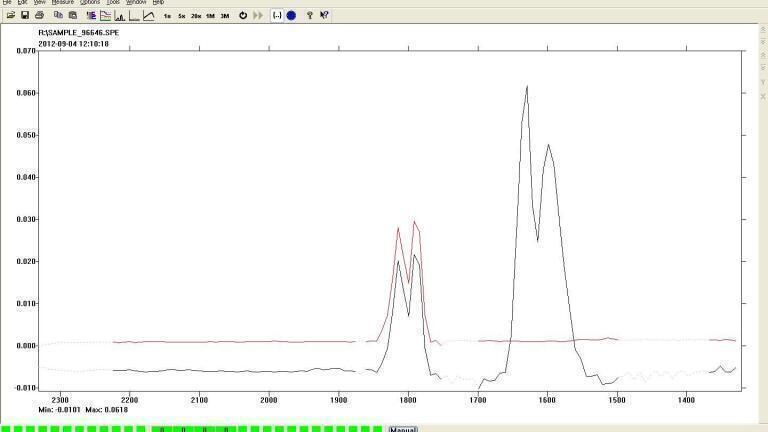Image resolution: width=768 pixels, height=432 pixels.
Task: Click the 0.070 y-axis label
Action: [26, 51]
